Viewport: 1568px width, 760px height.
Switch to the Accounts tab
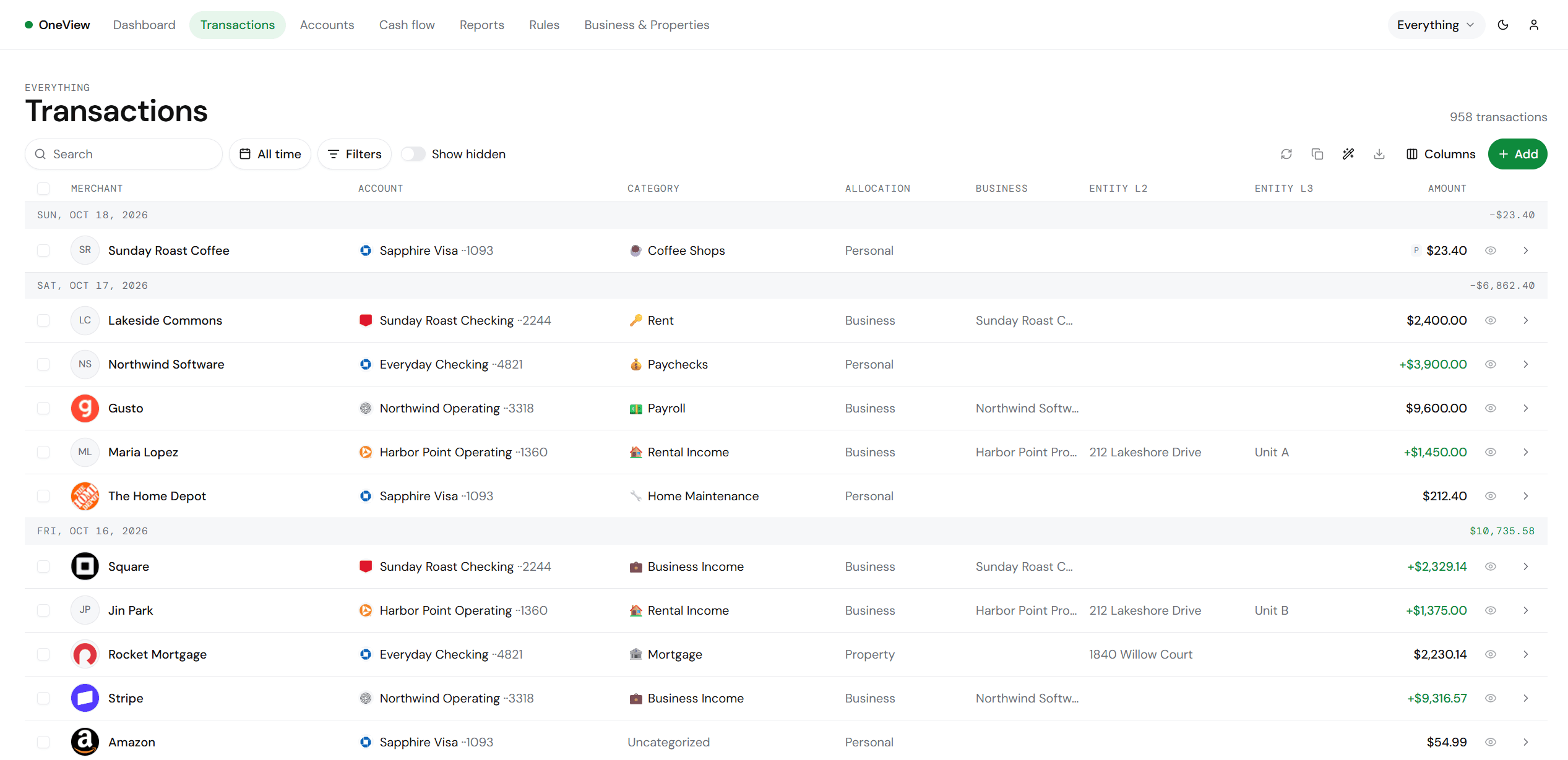coord(327,25)
